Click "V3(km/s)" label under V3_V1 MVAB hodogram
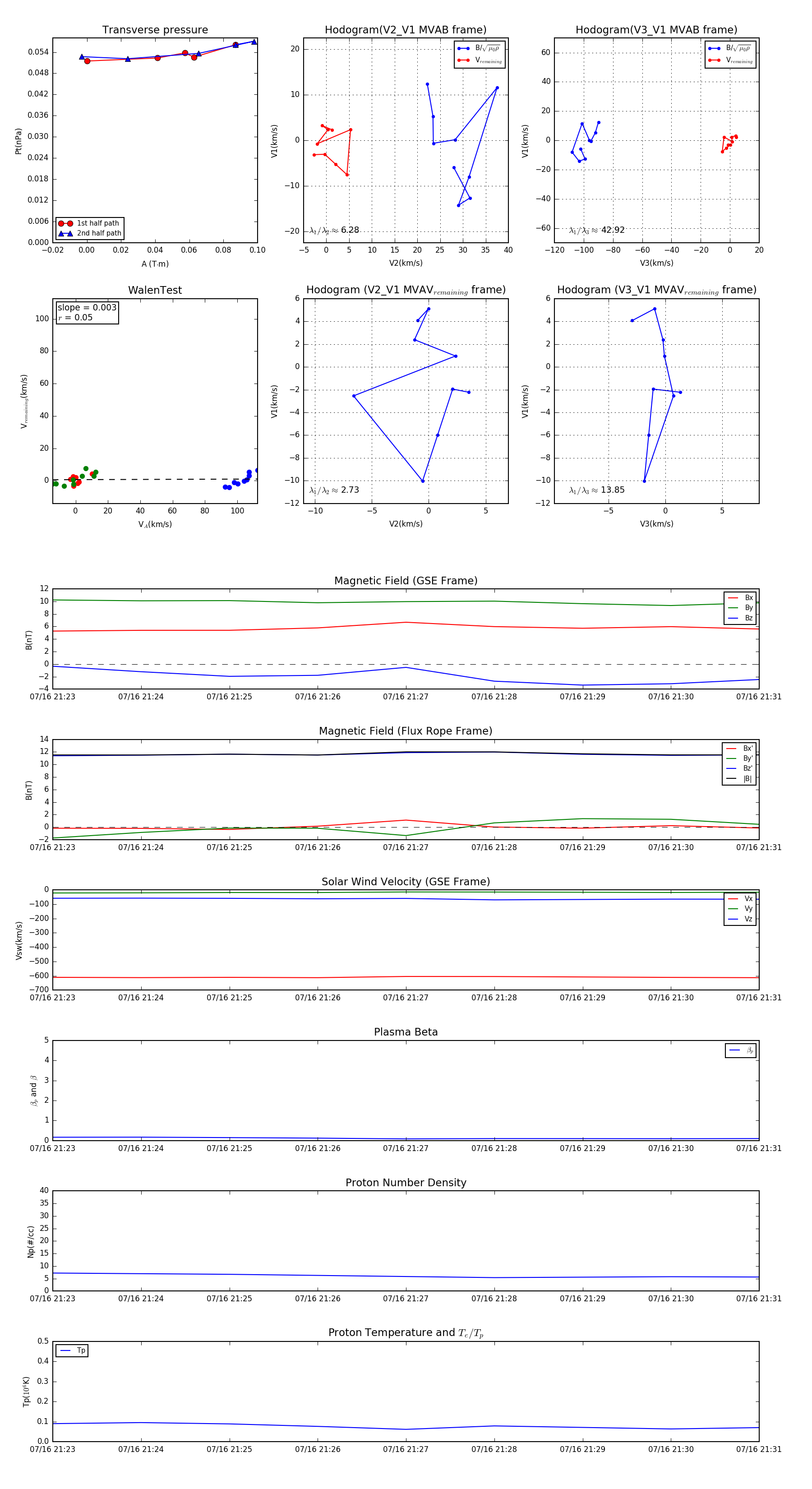This screenshot has height=1489, width=812. tap(656, 263)
